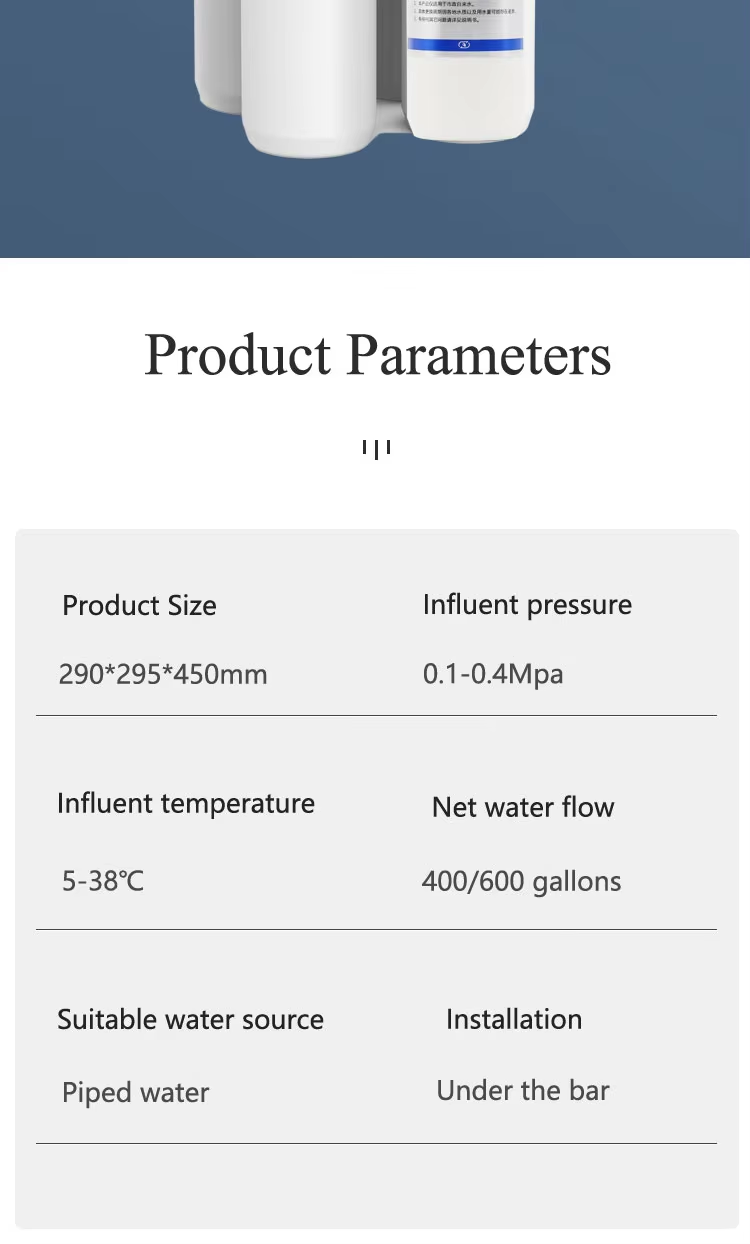Viewport: 750px width, 1244px height.
Task: Select the Installation label
Action: (514, 1019)
